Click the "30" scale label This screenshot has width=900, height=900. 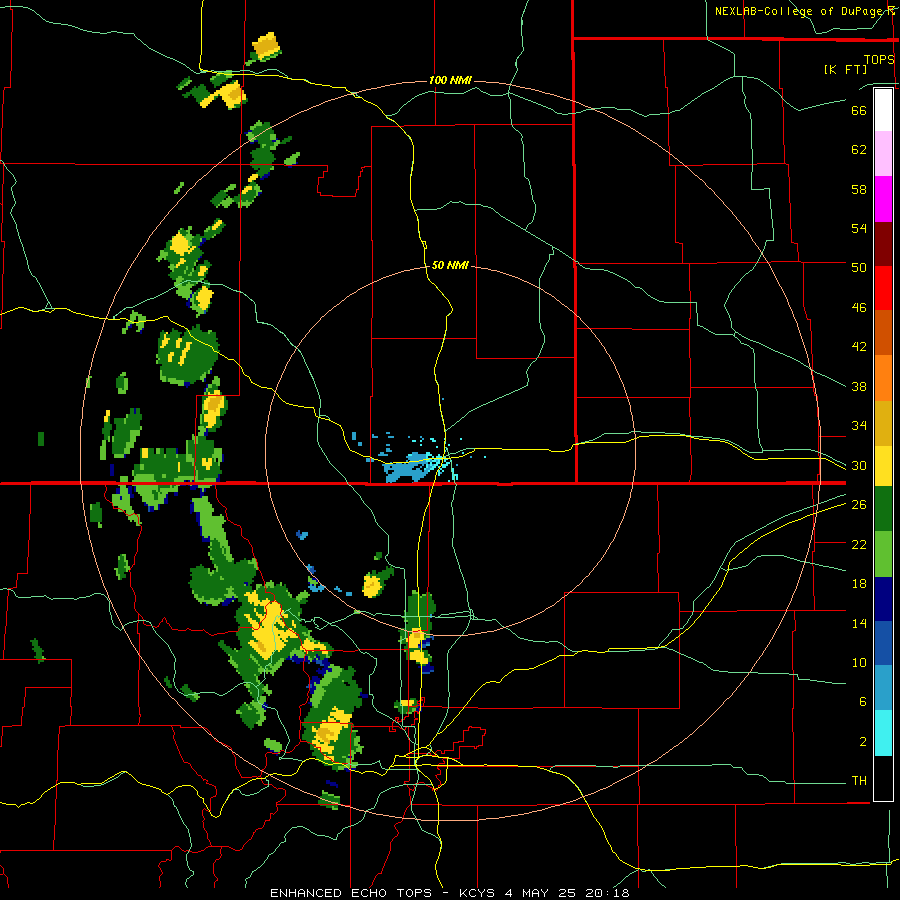pyautogui.click(x=859, y=465)
